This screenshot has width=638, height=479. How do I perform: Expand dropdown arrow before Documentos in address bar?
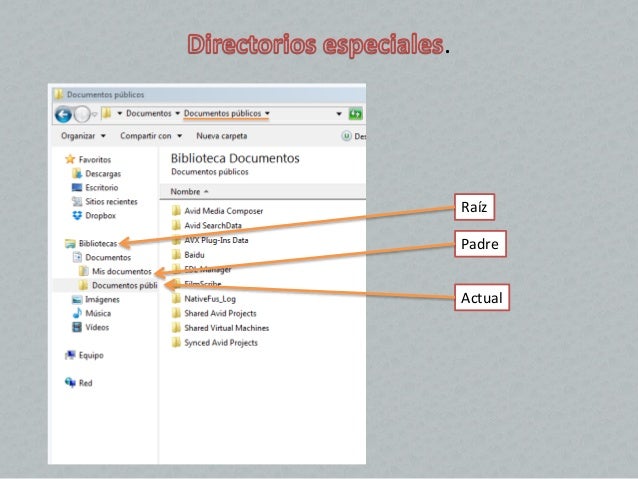pos(120,114)
